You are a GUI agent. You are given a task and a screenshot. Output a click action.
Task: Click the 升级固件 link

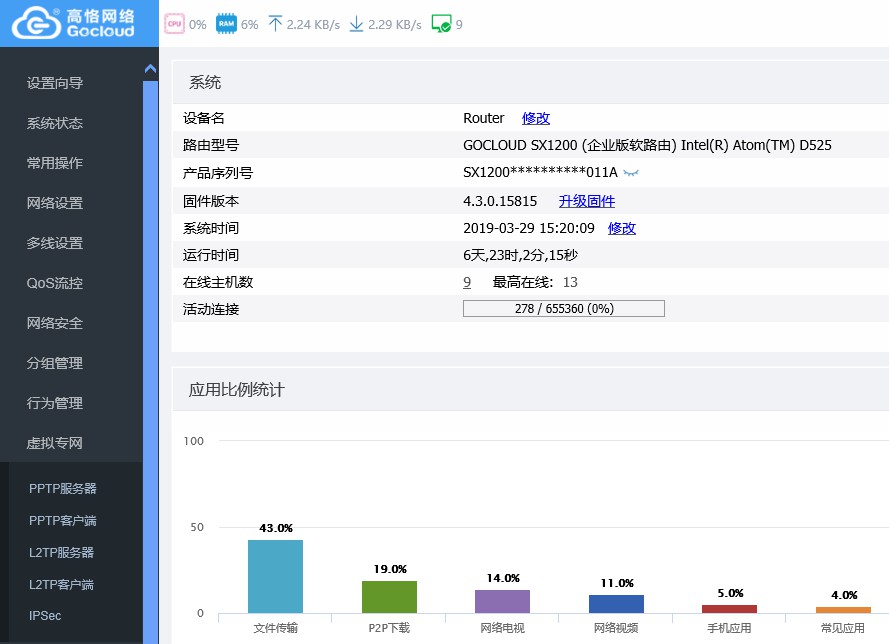click(587, 201)
